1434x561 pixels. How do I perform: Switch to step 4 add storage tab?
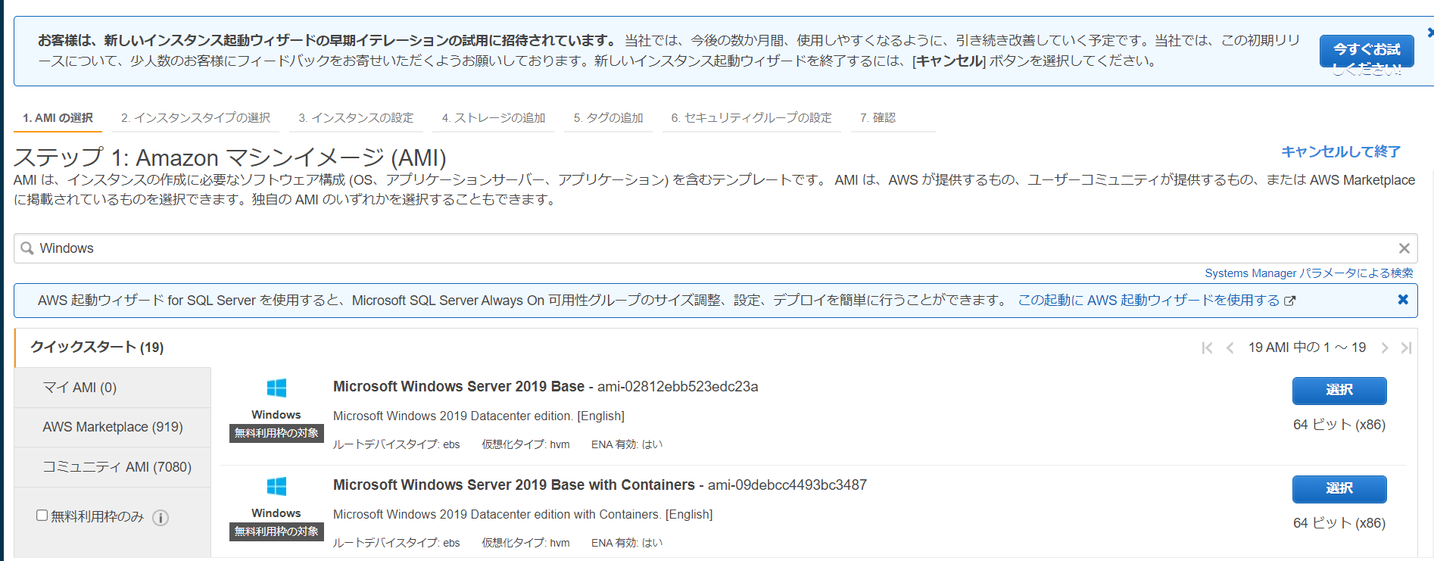click(x=494, y=118)
